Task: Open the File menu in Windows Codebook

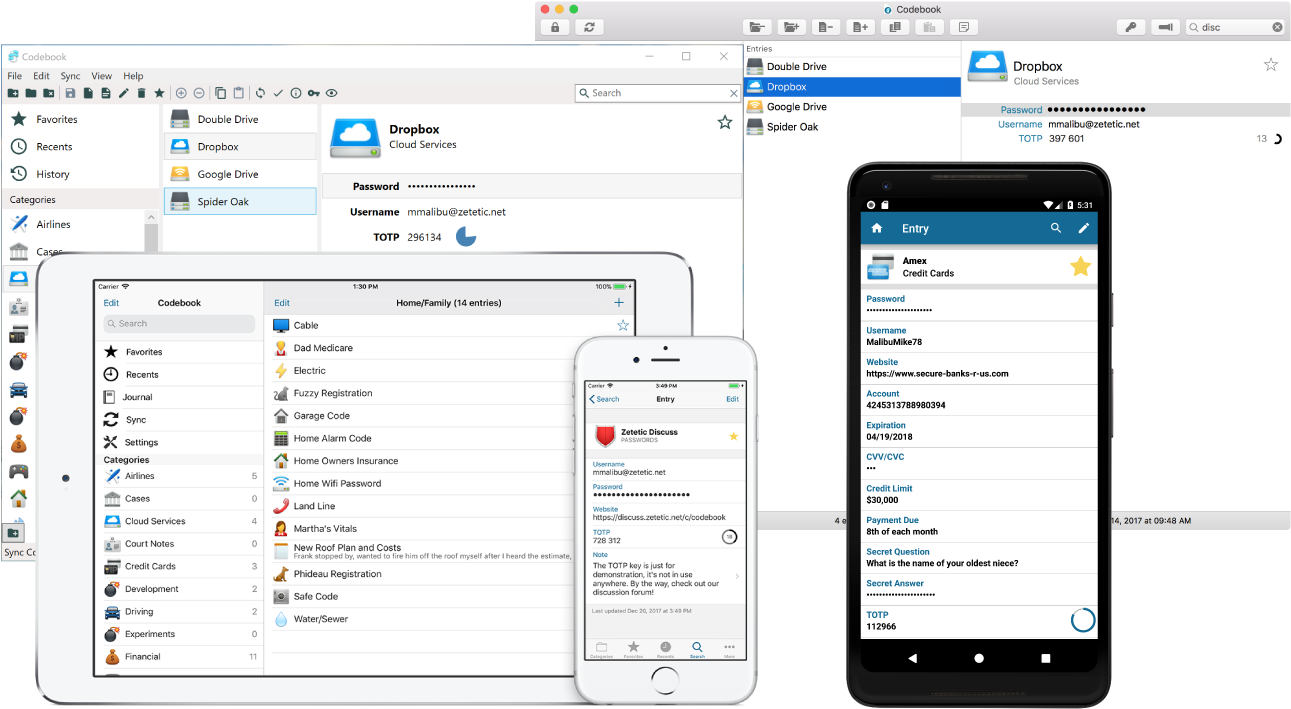Action: point(15,76)
